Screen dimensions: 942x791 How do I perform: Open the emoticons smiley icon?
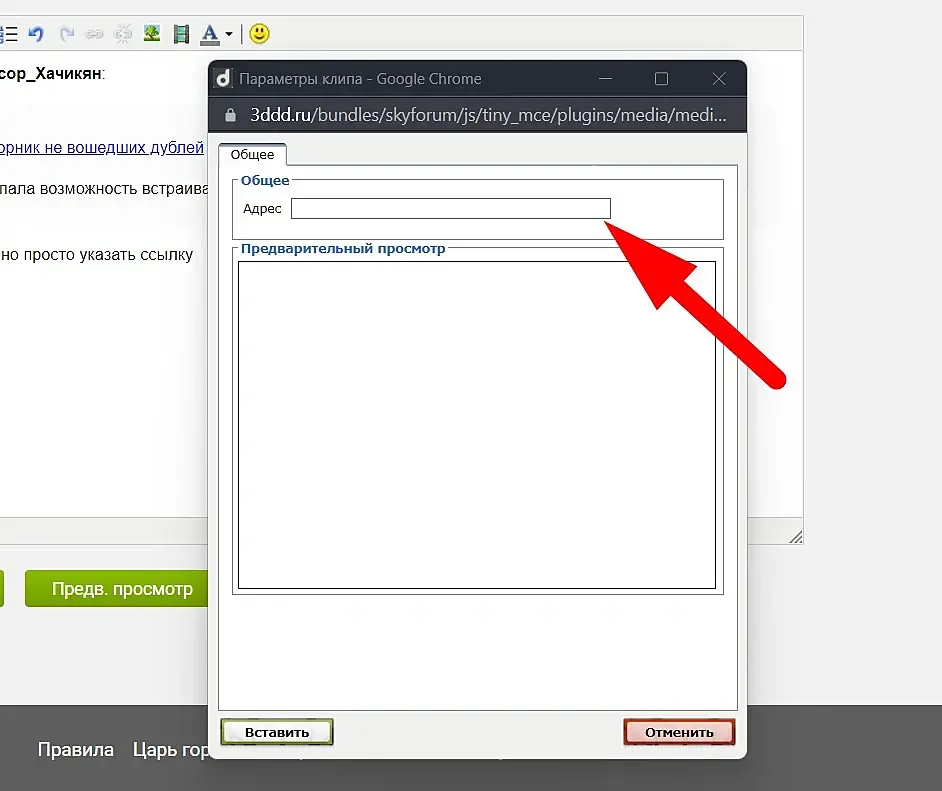tap(260, 34)
